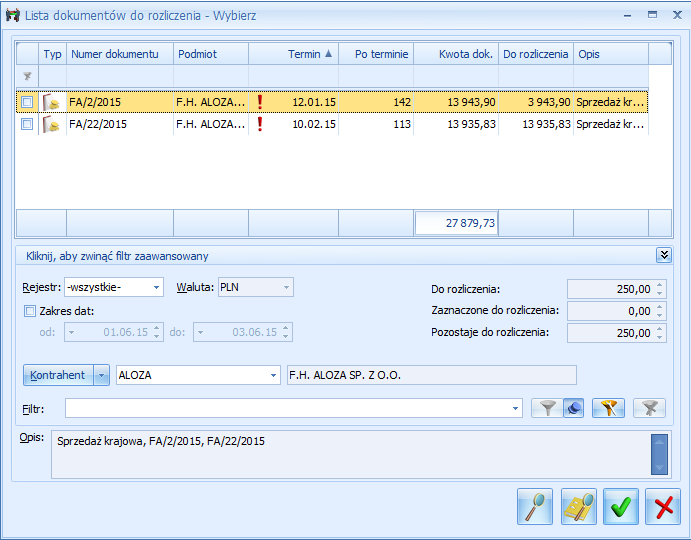Cancel with the red X button
691x540 pixels.
(662, 506)
